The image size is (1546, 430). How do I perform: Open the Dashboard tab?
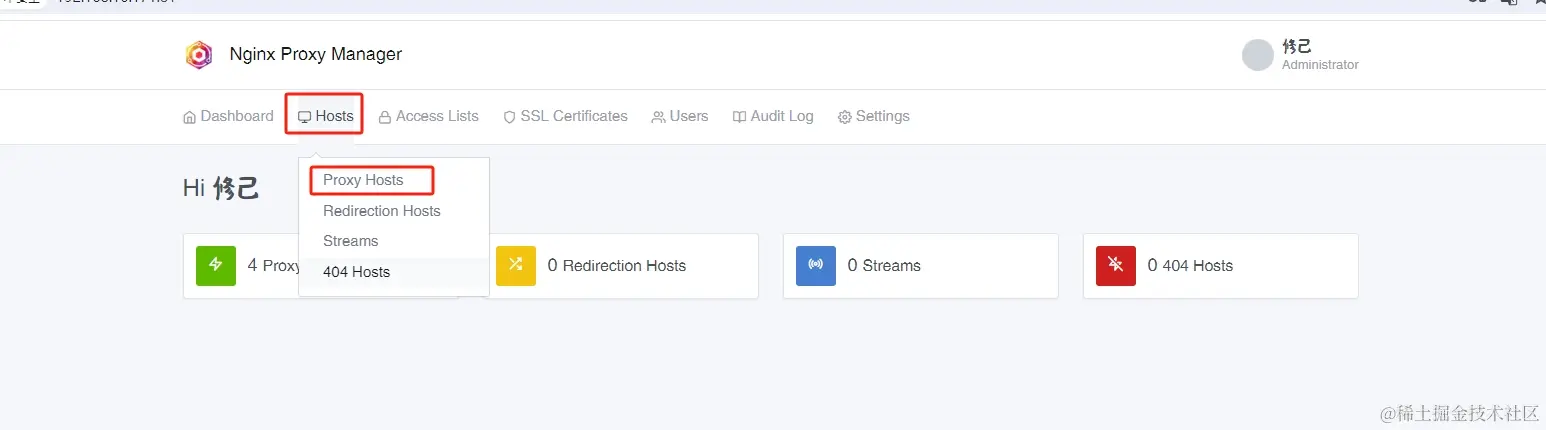[228, 116]
